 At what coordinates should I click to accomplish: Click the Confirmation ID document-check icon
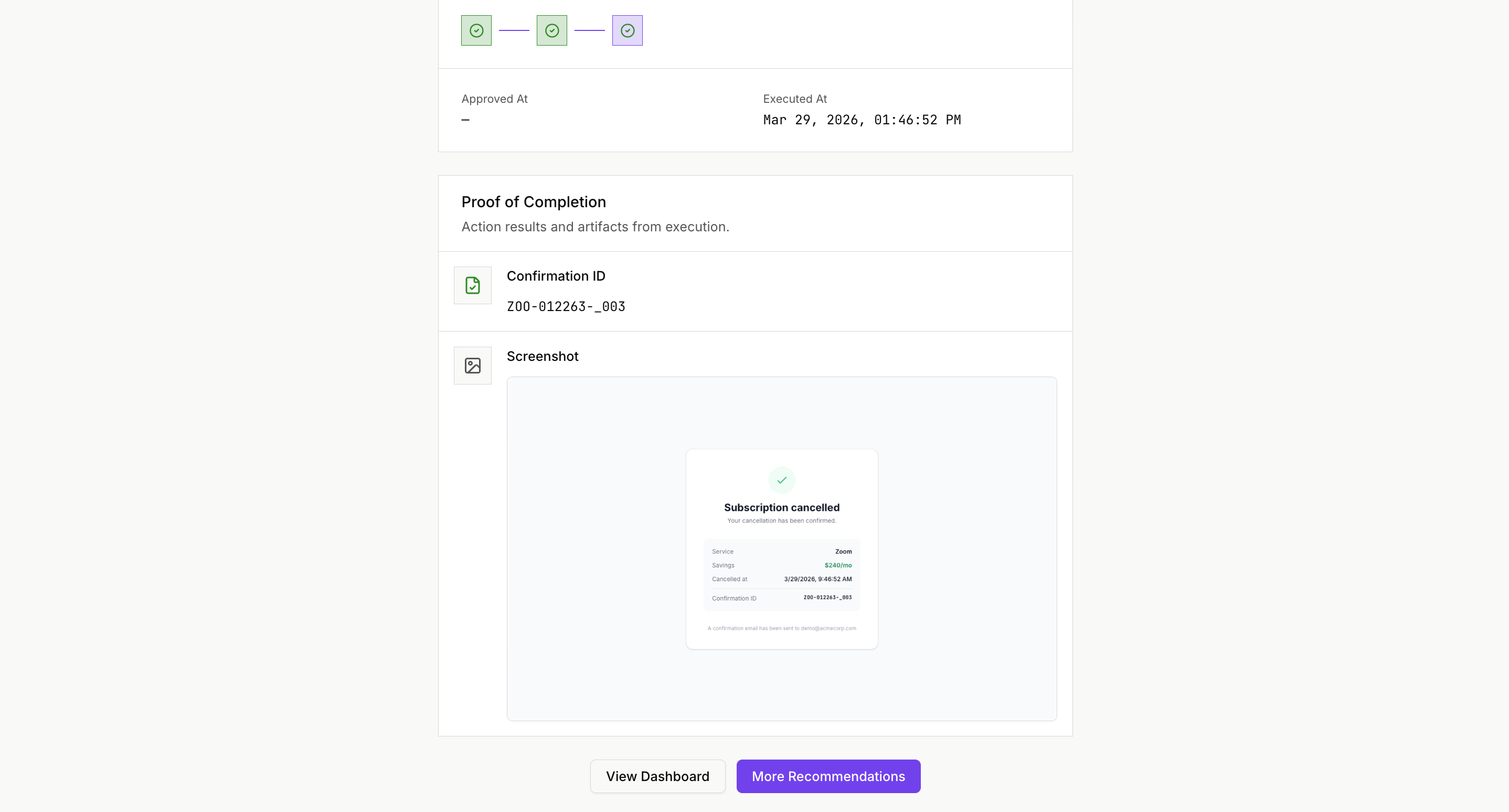pyautogui.click(x=473, y=286)
